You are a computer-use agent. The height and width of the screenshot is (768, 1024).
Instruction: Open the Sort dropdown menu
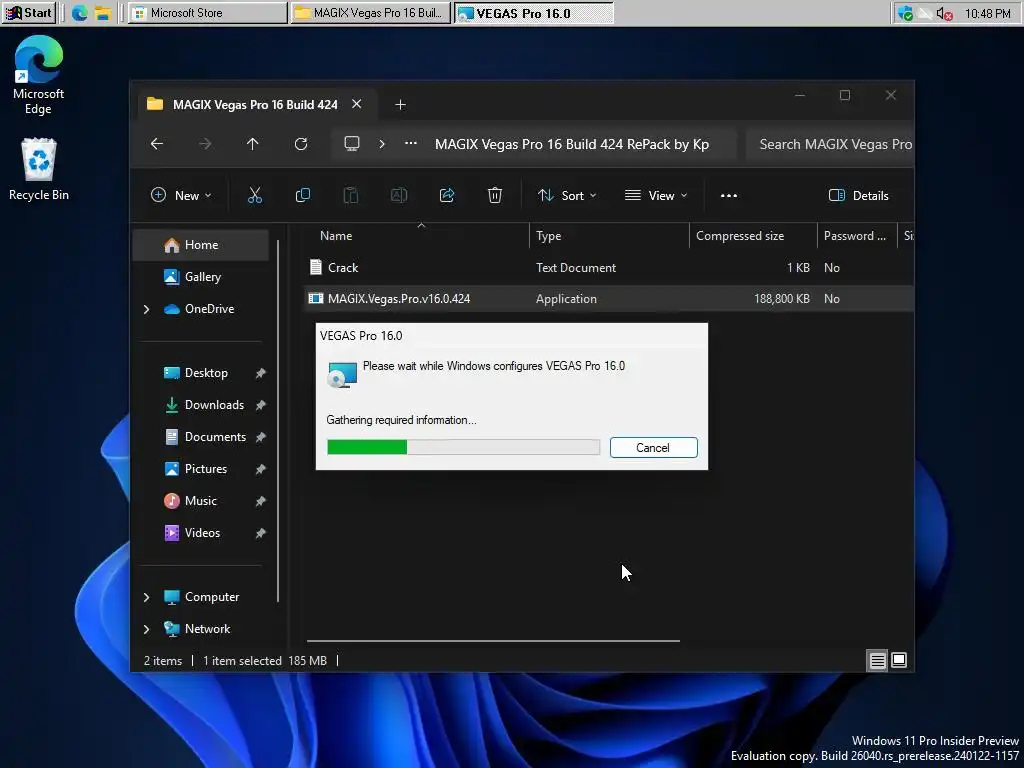pyautogui.click(x=567, y=195)
